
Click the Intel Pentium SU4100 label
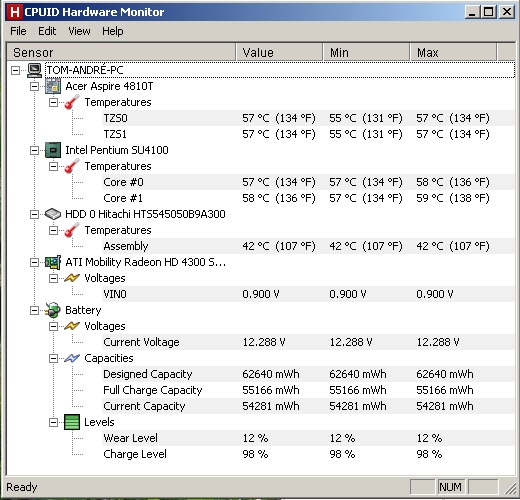tap(117, 150)
